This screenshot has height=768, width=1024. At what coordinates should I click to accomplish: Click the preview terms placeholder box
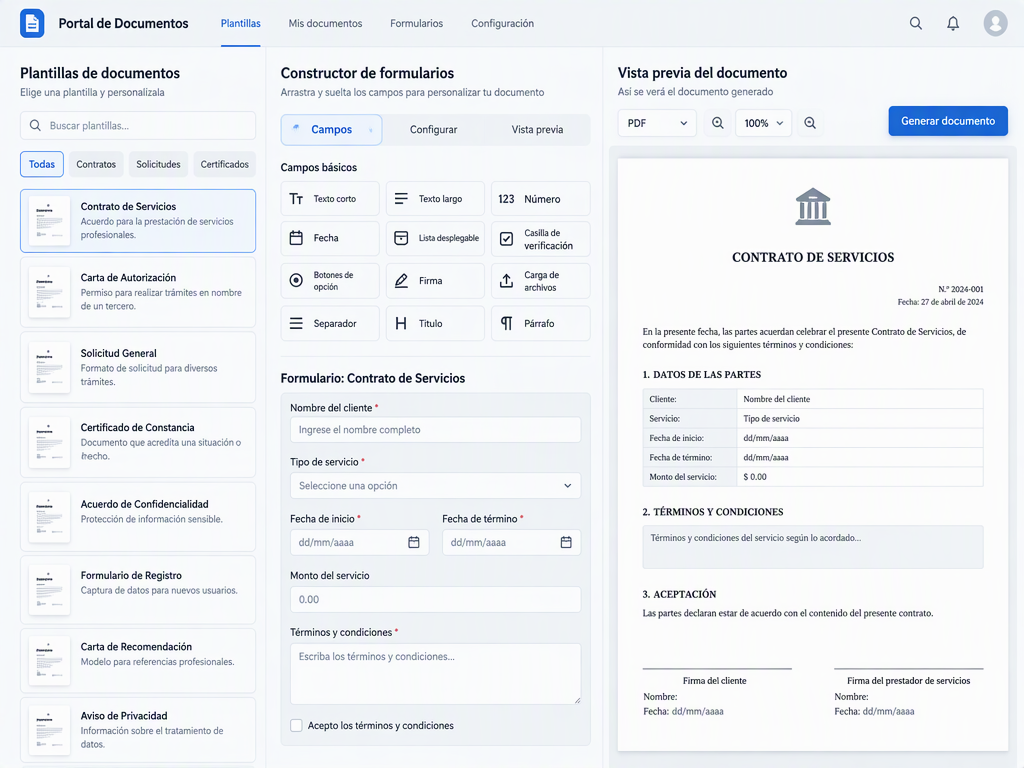tap(813, 547)
